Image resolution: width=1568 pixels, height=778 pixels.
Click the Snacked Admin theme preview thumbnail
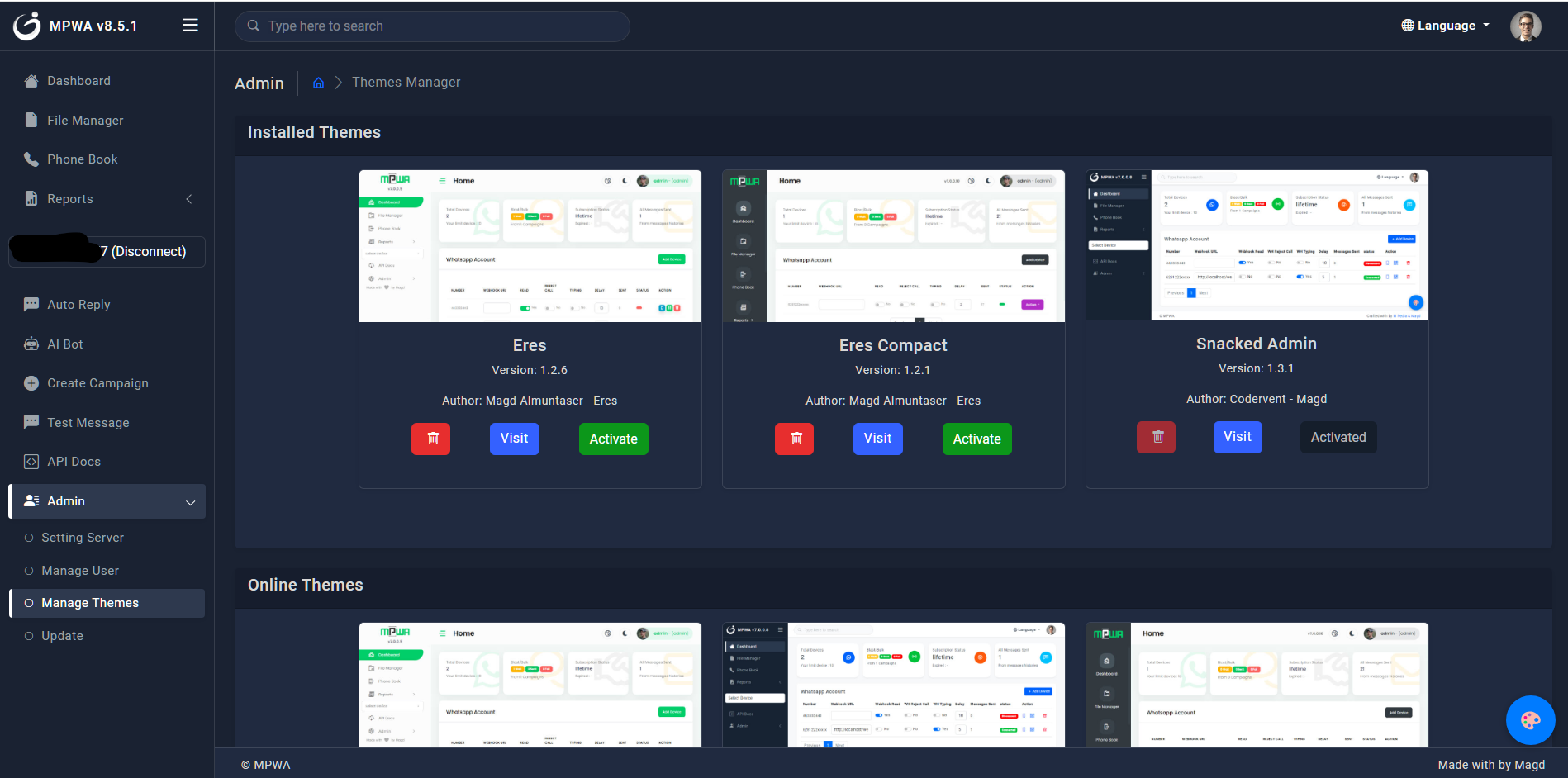click(1257, 245)
